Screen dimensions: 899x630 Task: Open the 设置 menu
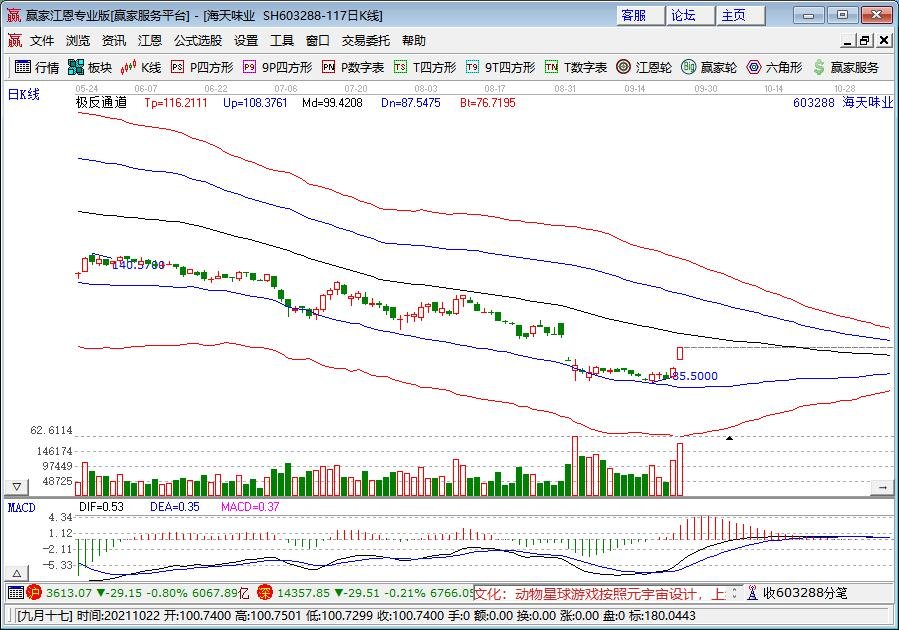246,41
